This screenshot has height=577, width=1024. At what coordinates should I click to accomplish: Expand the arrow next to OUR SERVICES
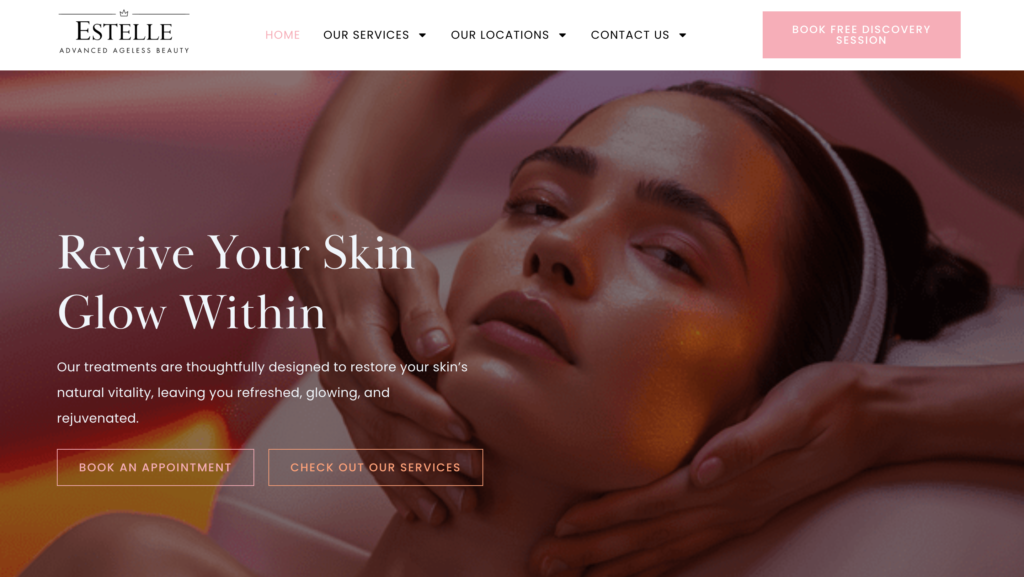(x=423, y=35)
